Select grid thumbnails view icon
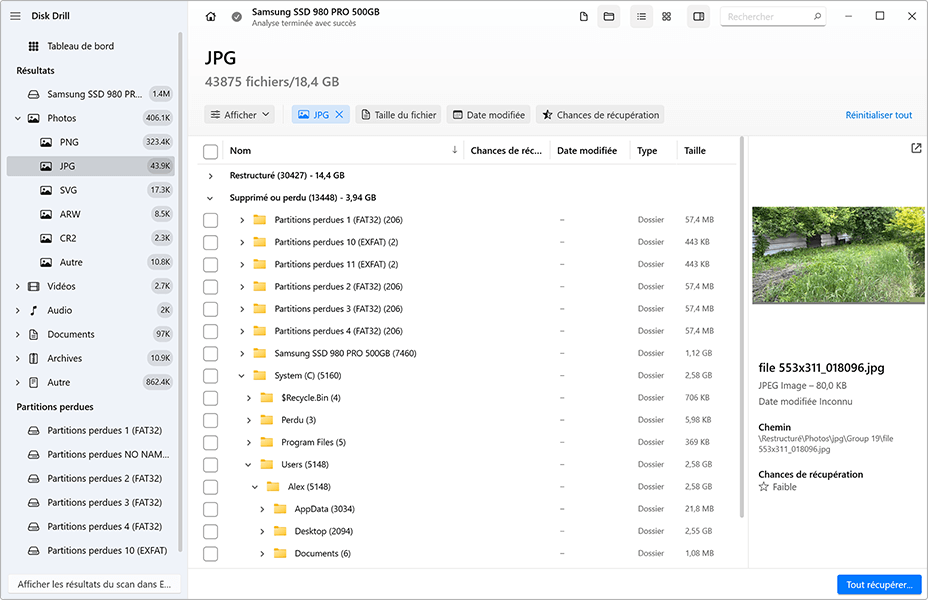The width and height of the screenshot is (928, 600). tap(666, 17)
